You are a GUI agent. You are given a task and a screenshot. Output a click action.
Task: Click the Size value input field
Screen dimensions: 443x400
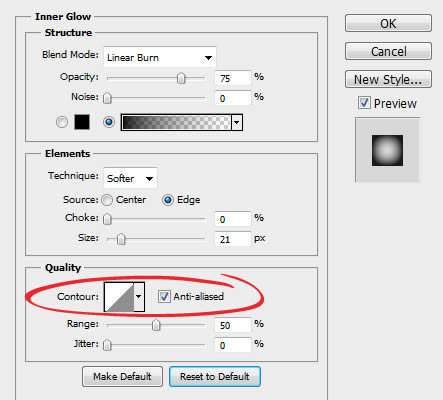click(233, 239)
